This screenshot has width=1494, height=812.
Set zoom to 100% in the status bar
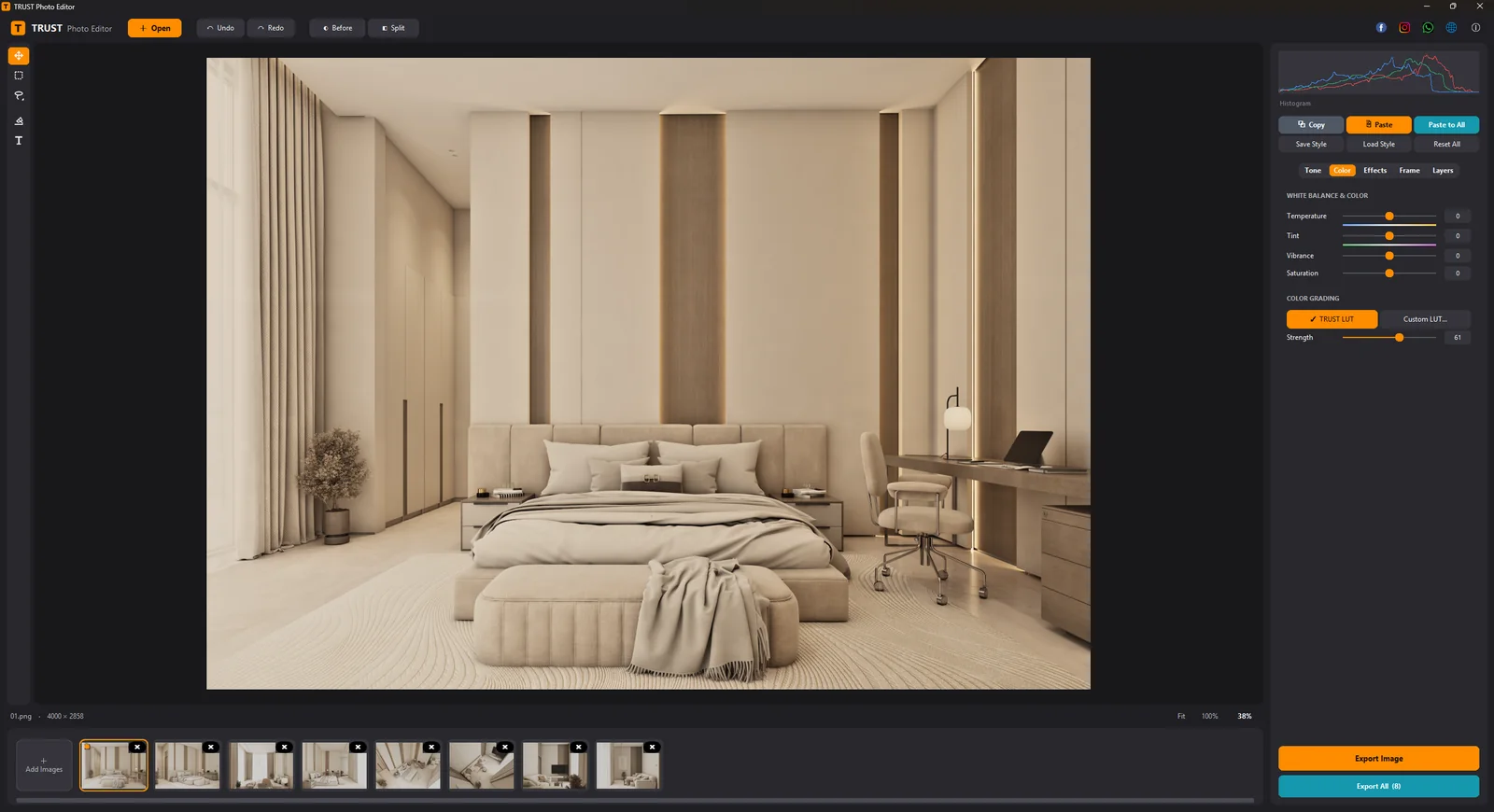(x=1210, y=717)
